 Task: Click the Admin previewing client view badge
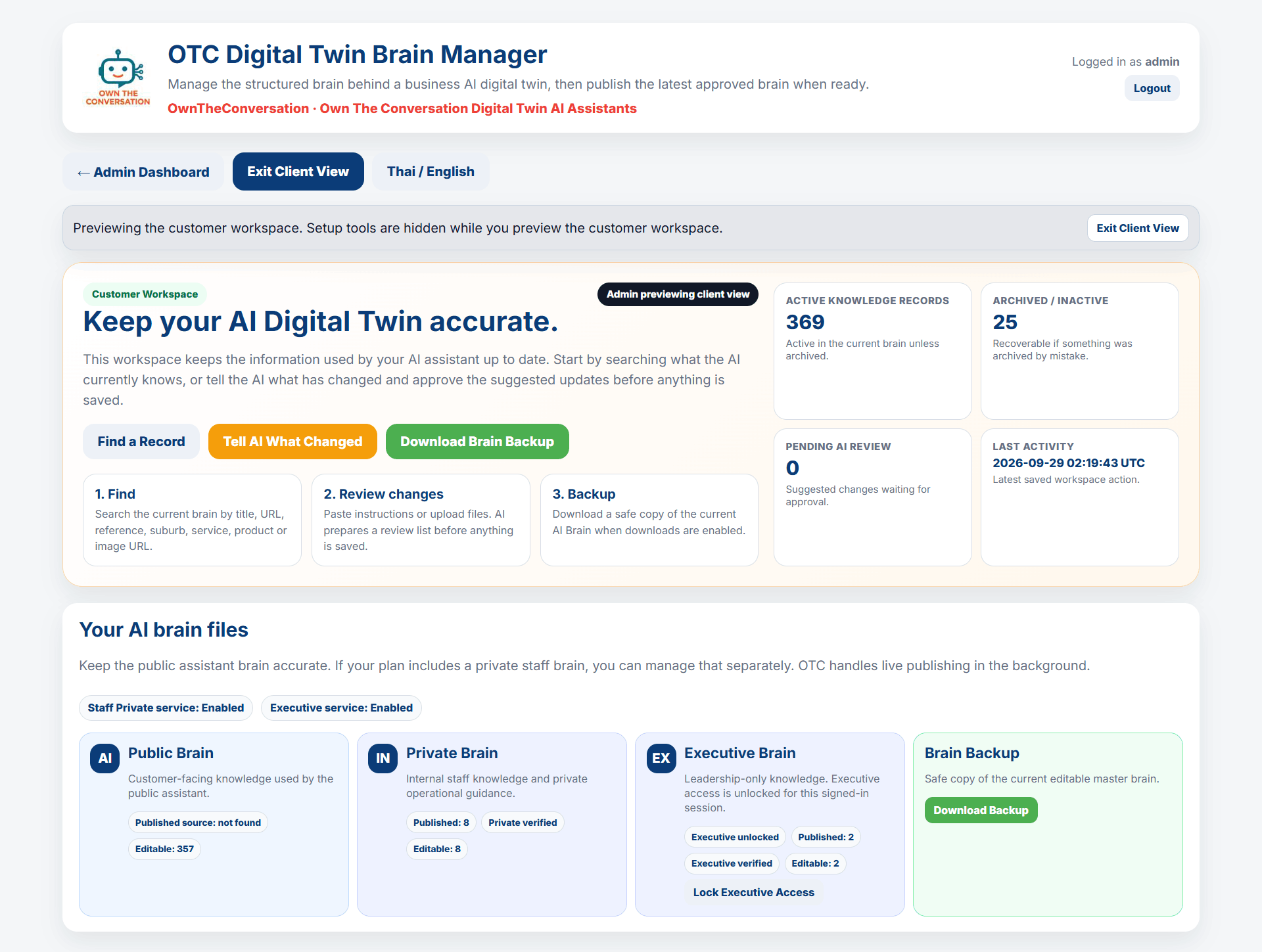click(678, 294)
